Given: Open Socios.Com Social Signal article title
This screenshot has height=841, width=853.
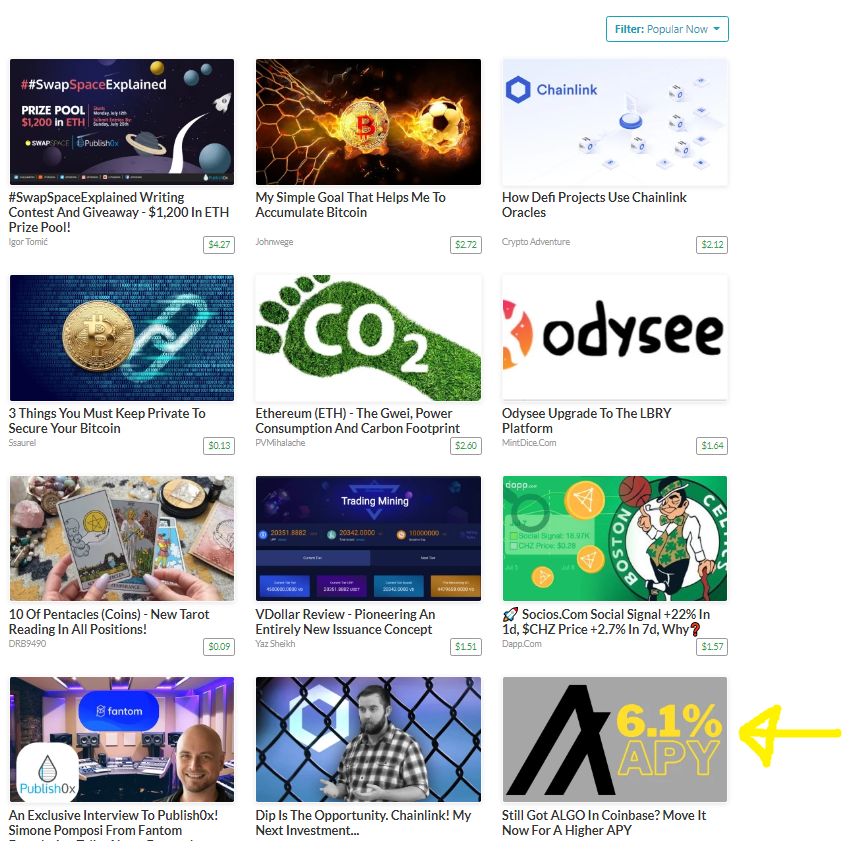Looking at the screenshot, I should 606,621.
